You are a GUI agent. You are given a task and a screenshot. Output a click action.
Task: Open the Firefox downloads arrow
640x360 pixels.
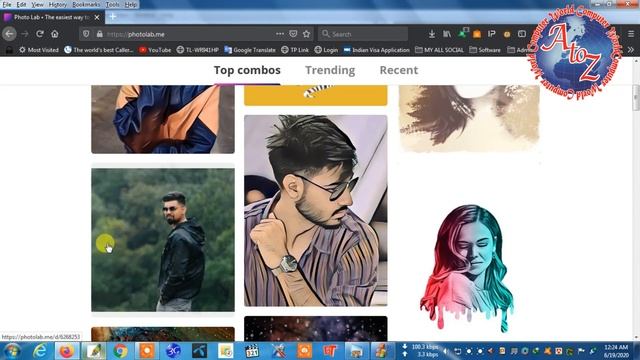coord(431,34)
